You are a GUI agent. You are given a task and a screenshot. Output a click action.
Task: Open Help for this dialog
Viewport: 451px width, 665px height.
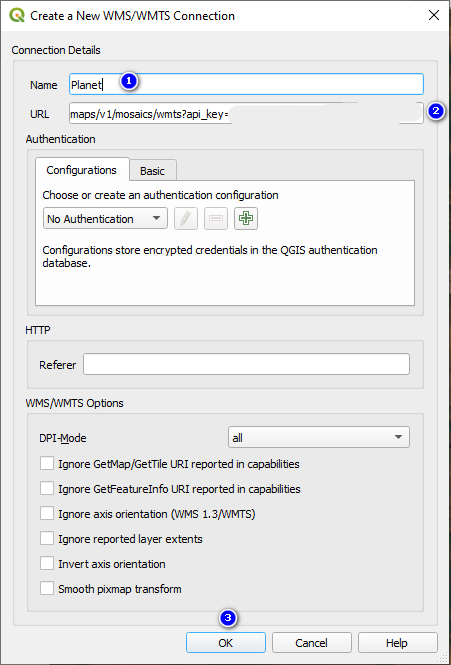[398, 643]
